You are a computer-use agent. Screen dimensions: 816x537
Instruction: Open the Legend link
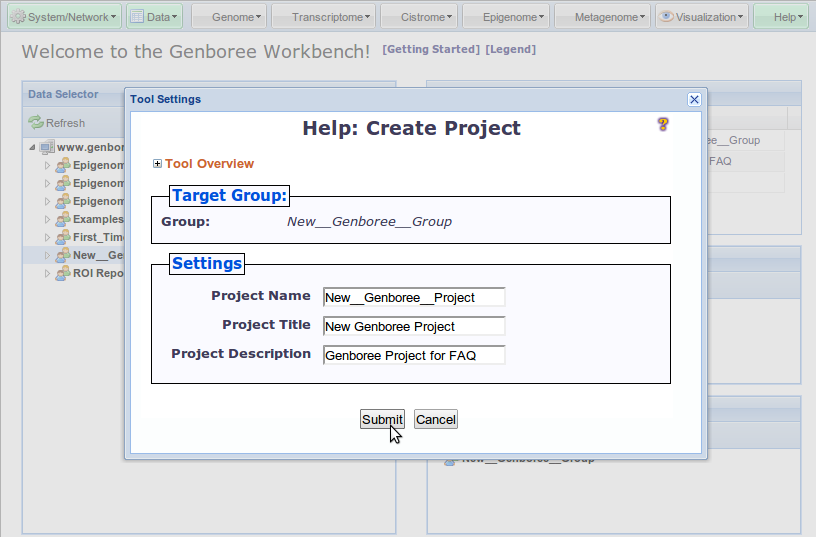click(510, 49)
